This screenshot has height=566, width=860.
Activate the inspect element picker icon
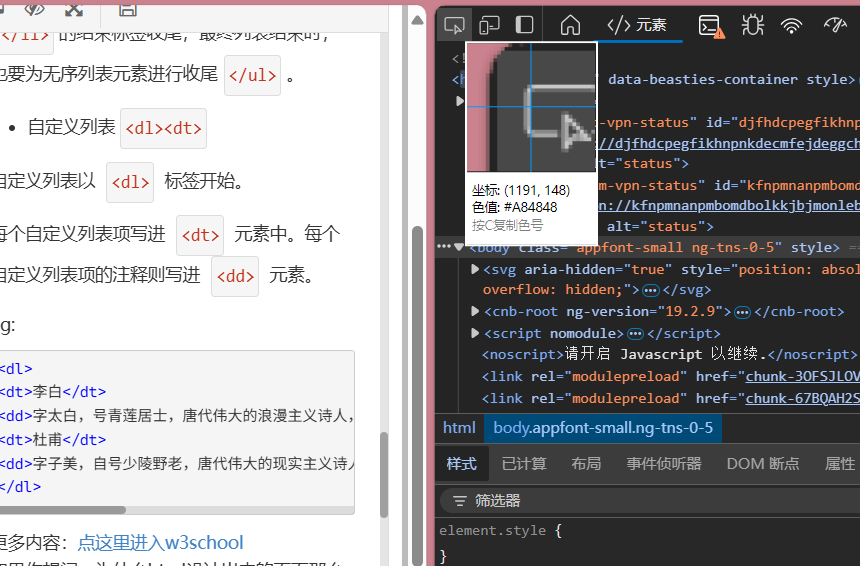click(x=454, y=25)
